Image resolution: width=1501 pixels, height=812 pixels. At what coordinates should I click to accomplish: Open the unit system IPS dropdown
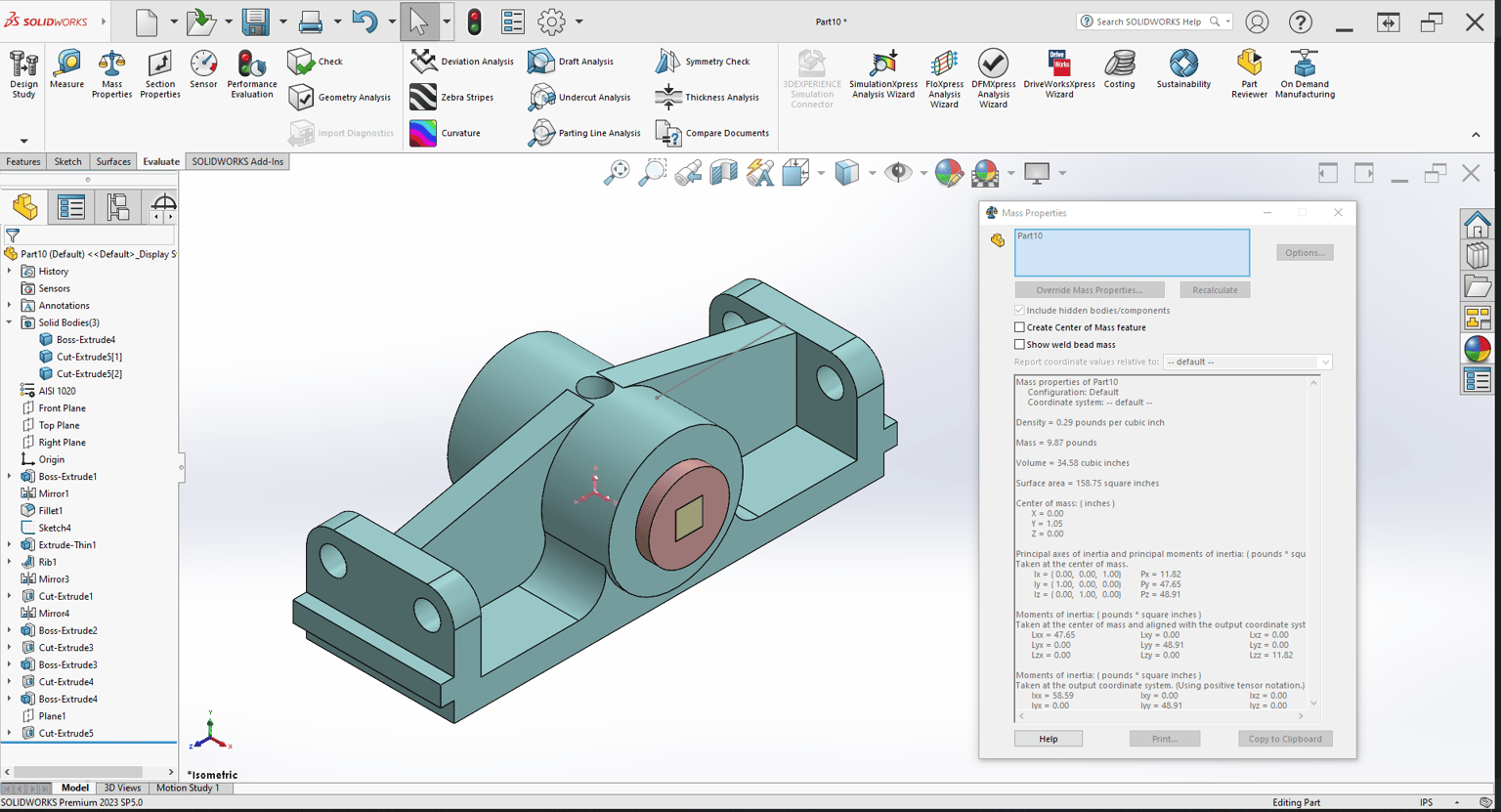pos(1456,802)
